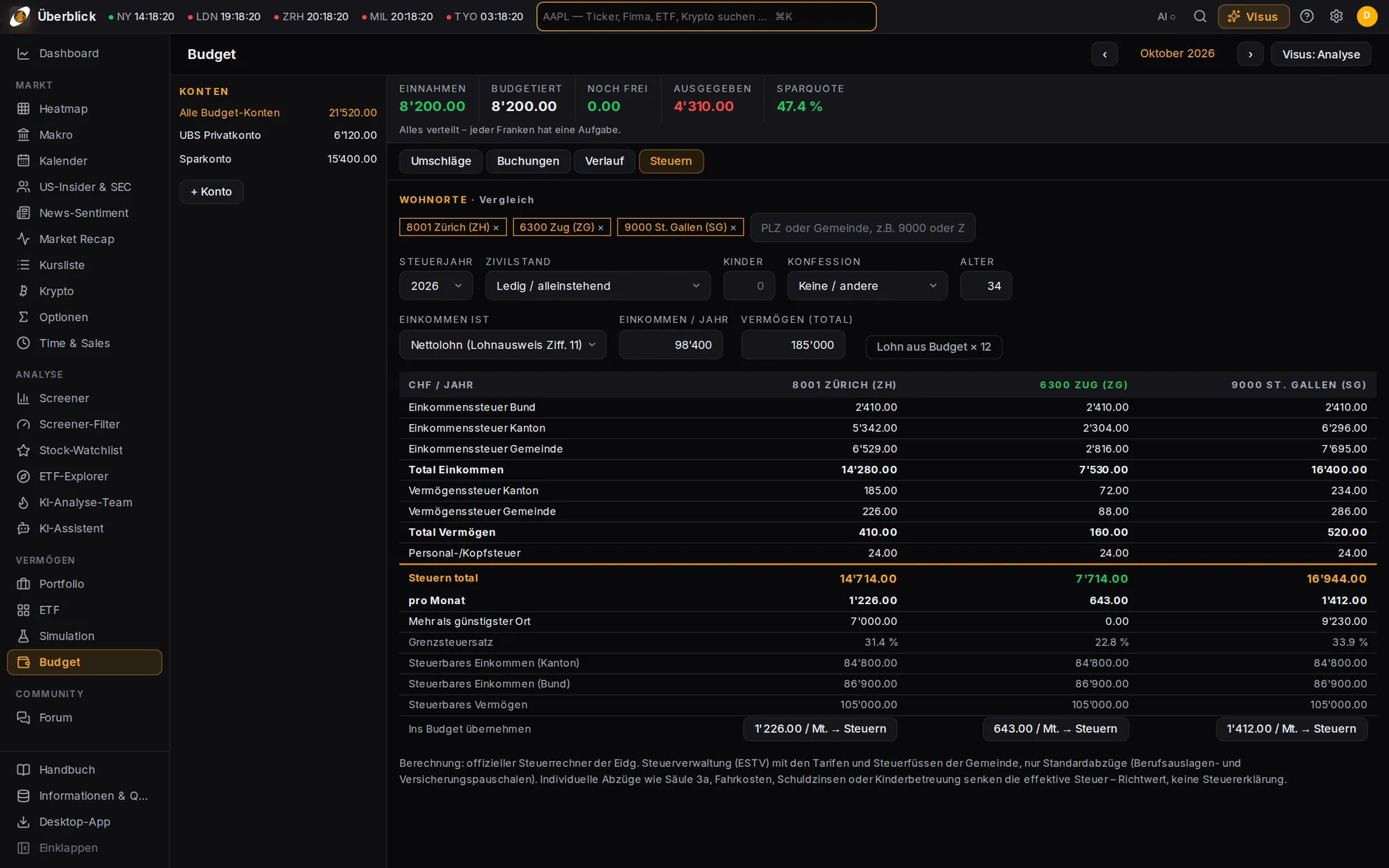
Task: Click the user avatar D icon
Action: pyautogui.click(x=1367, y=17)
